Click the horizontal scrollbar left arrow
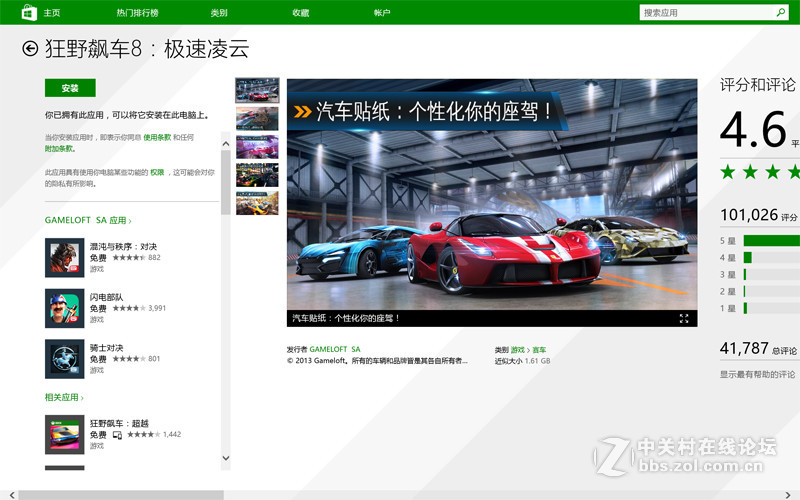This screenshot has height=500, width=800. pos(11,495)
